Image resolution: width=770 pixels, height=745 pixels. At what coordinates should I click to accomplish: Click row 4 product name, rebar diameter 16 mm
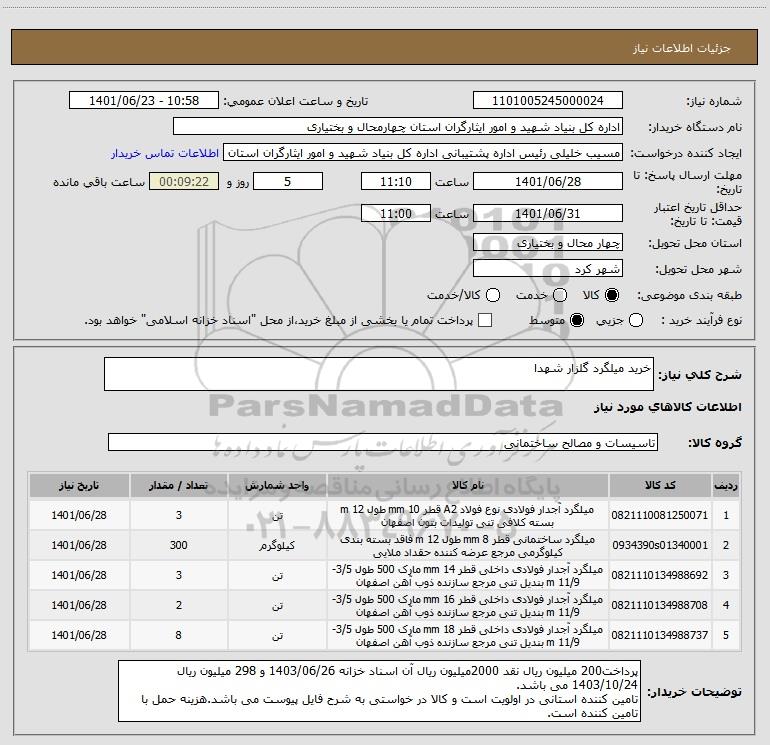[468, 606]
